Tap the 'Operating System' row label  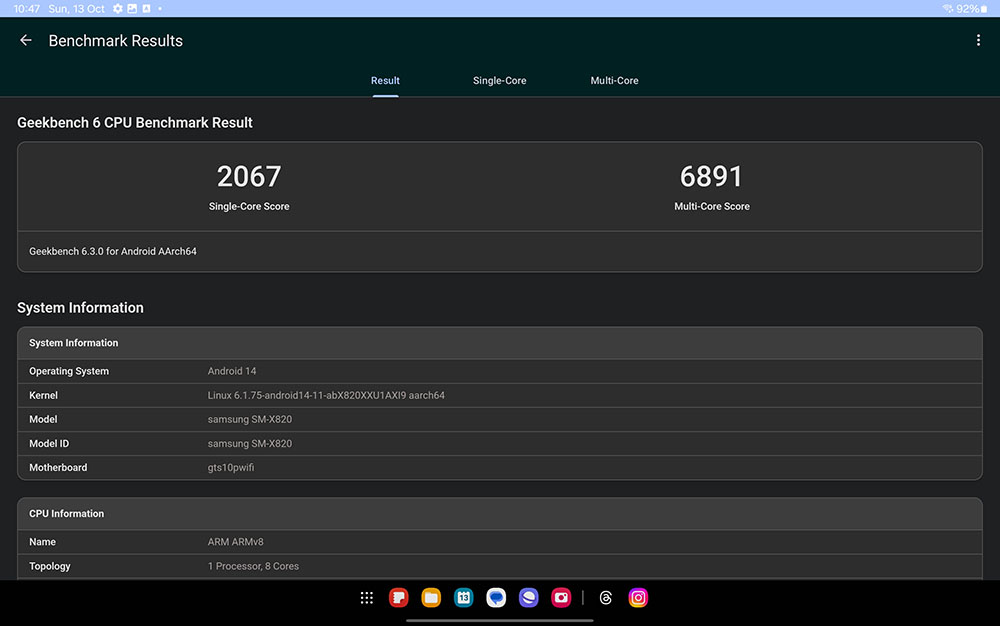69,371
